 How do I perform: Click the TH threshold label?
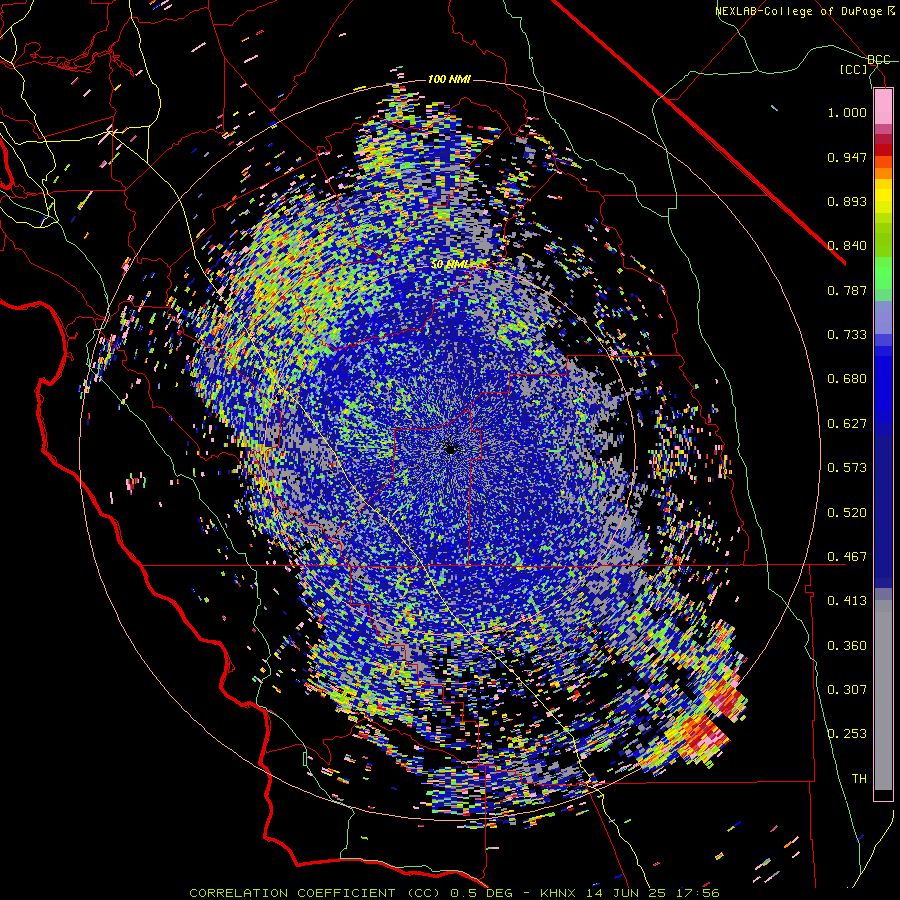click(x=859, y=779)
